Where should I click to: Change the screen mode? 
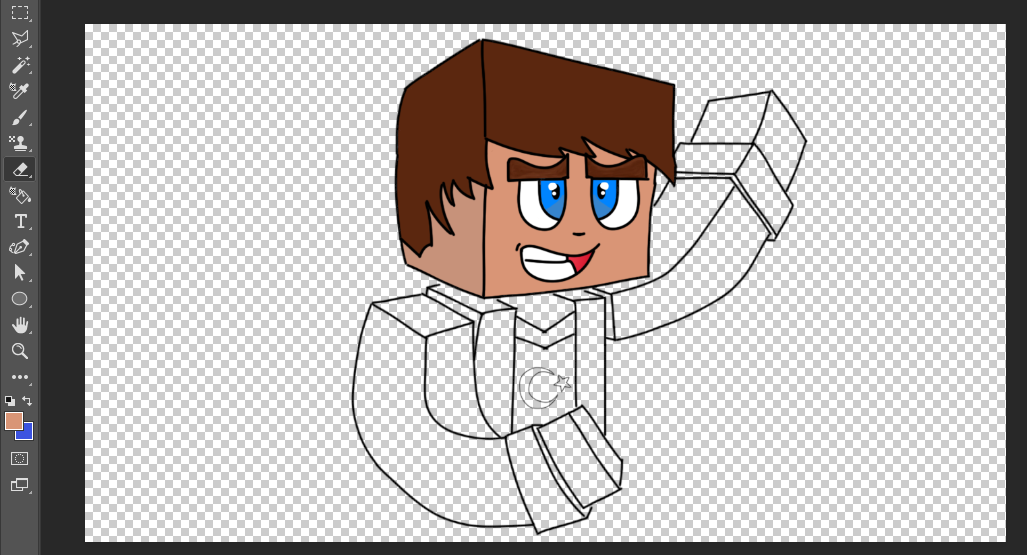coord(20,485)
